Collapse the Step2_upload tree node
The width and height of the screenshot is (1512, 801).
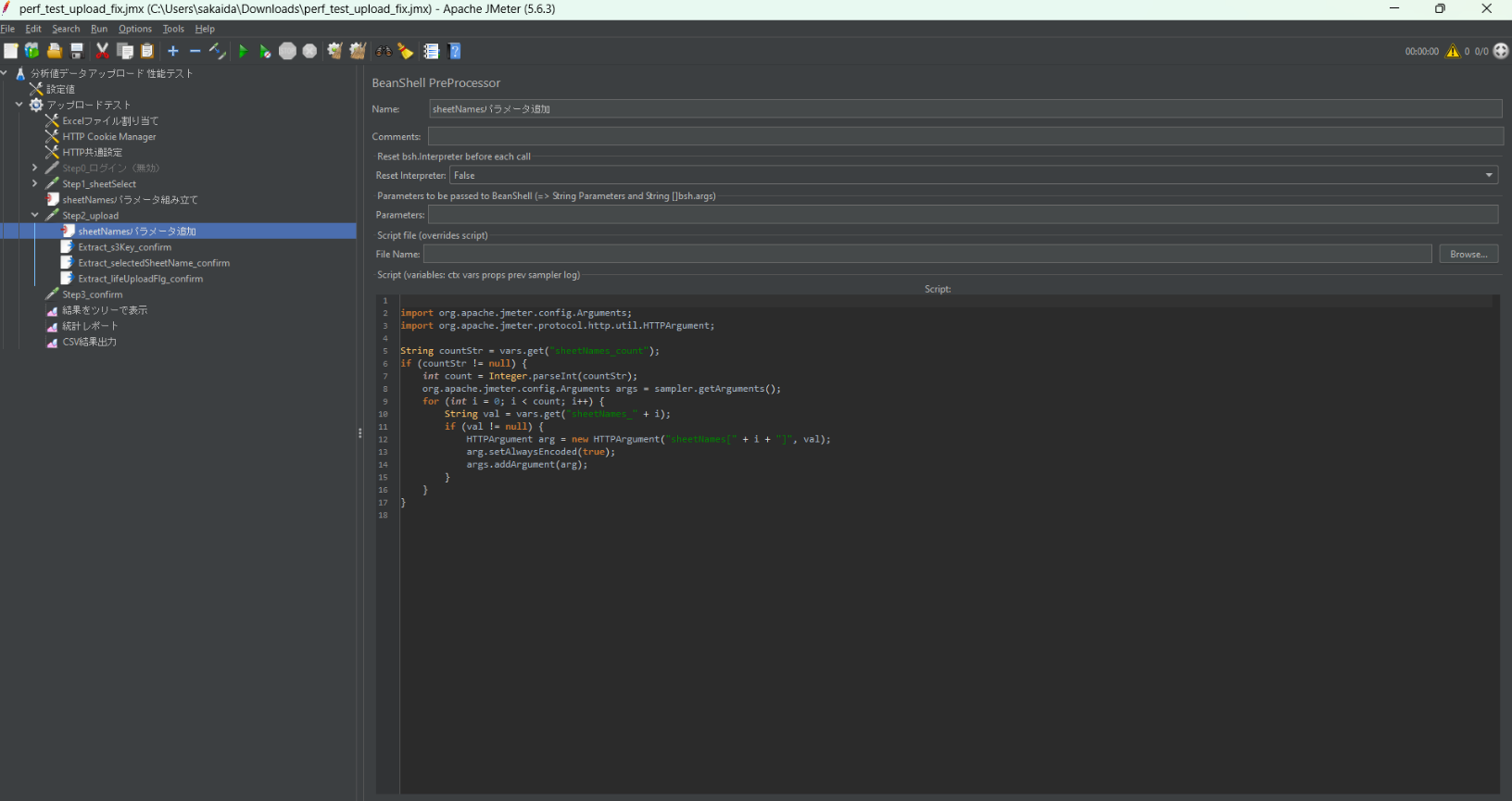(x=34, y=215)
